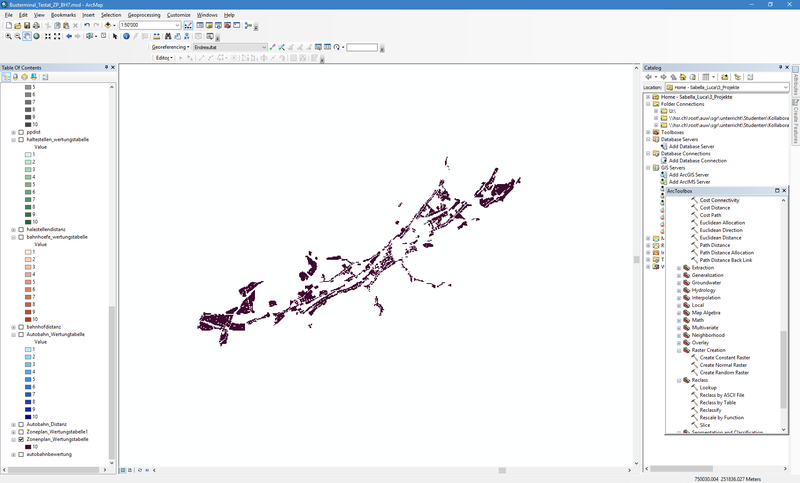The image size is (800, 483).
Task: Open the Bookmarks menu
Action: [63, 15]
